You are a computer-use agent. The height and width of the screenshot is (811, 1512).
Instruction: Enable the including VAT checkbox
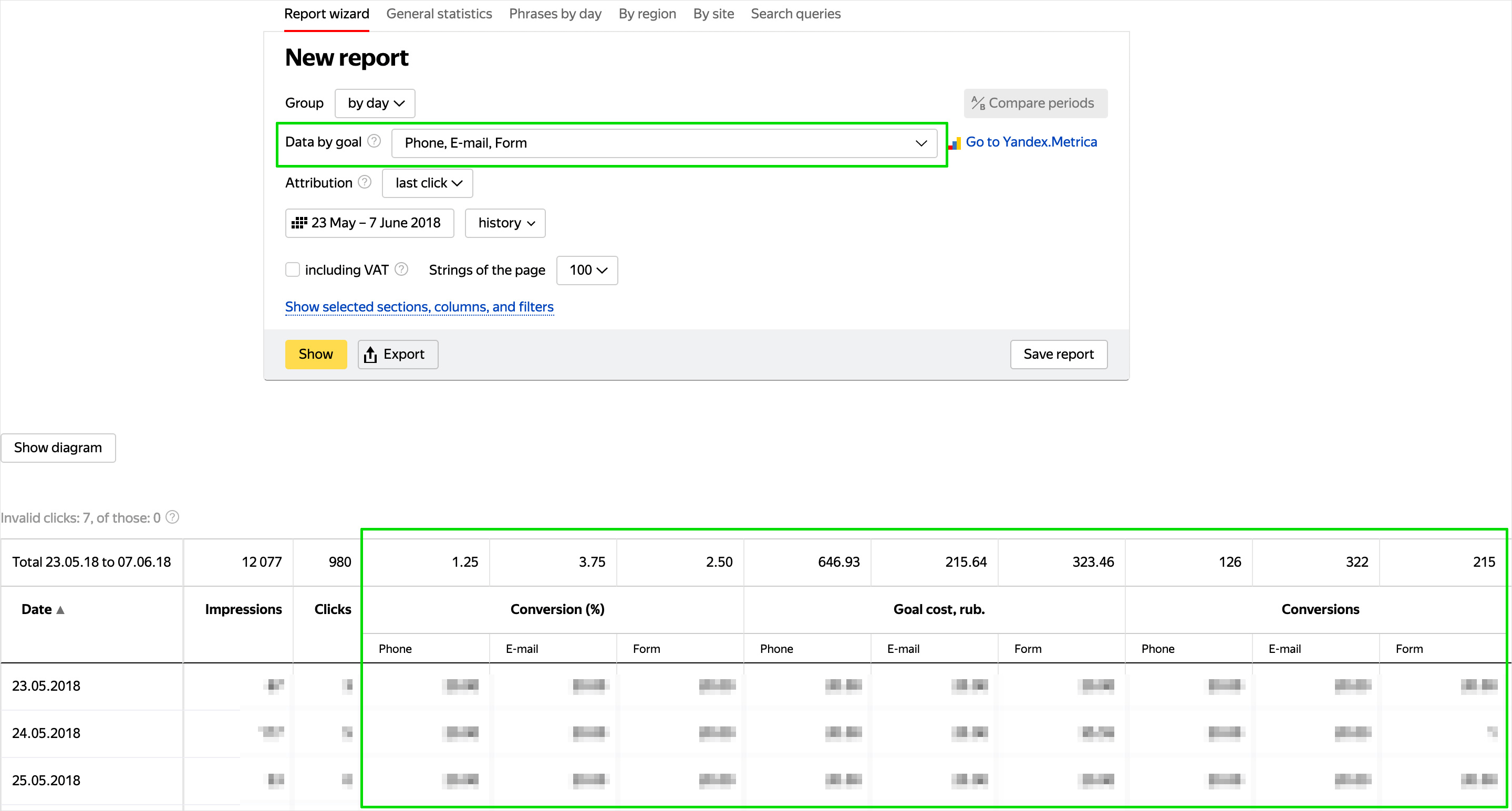coord(292,269)
